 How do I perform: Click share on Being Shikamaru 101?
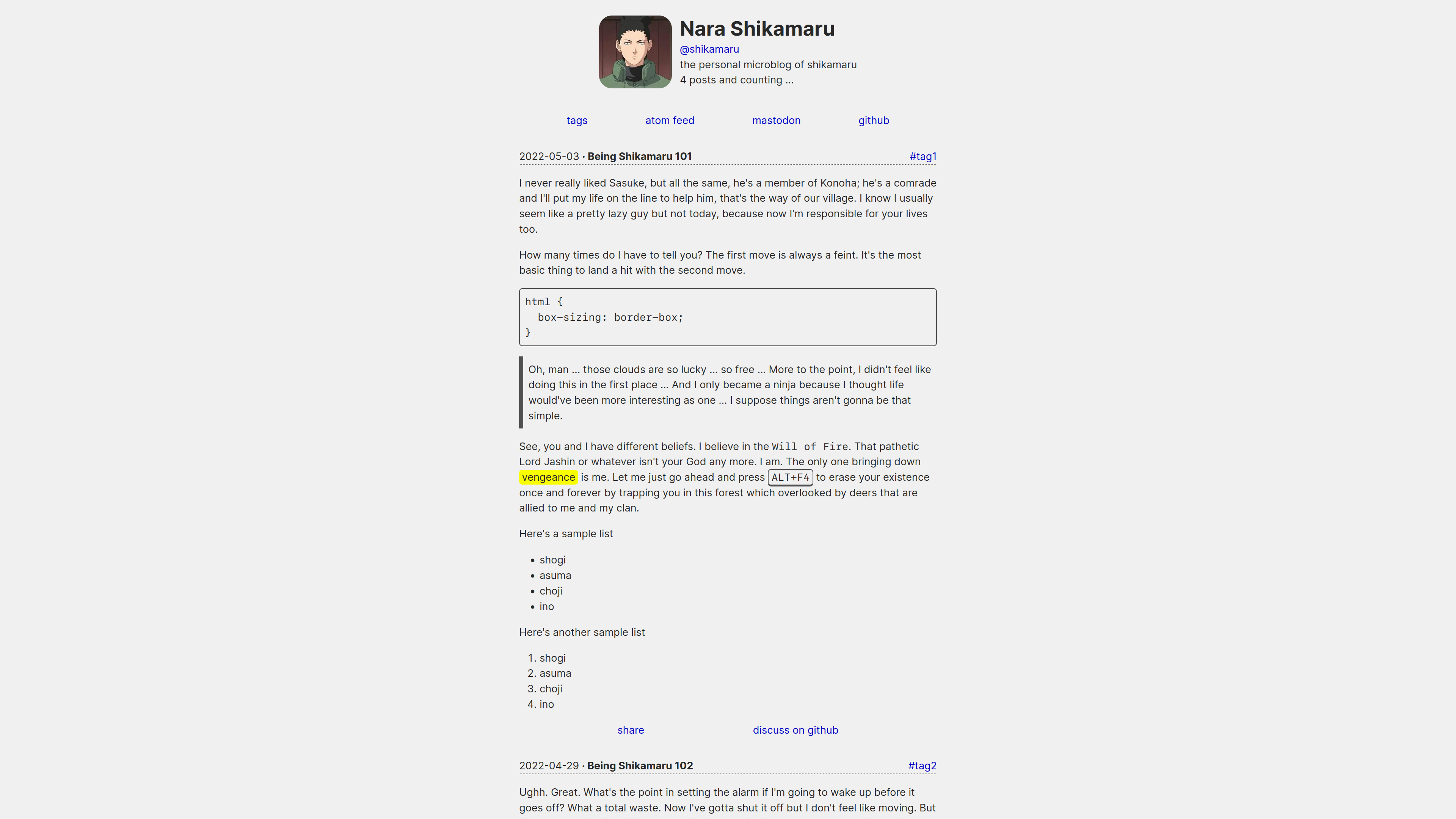click(631, 730)
